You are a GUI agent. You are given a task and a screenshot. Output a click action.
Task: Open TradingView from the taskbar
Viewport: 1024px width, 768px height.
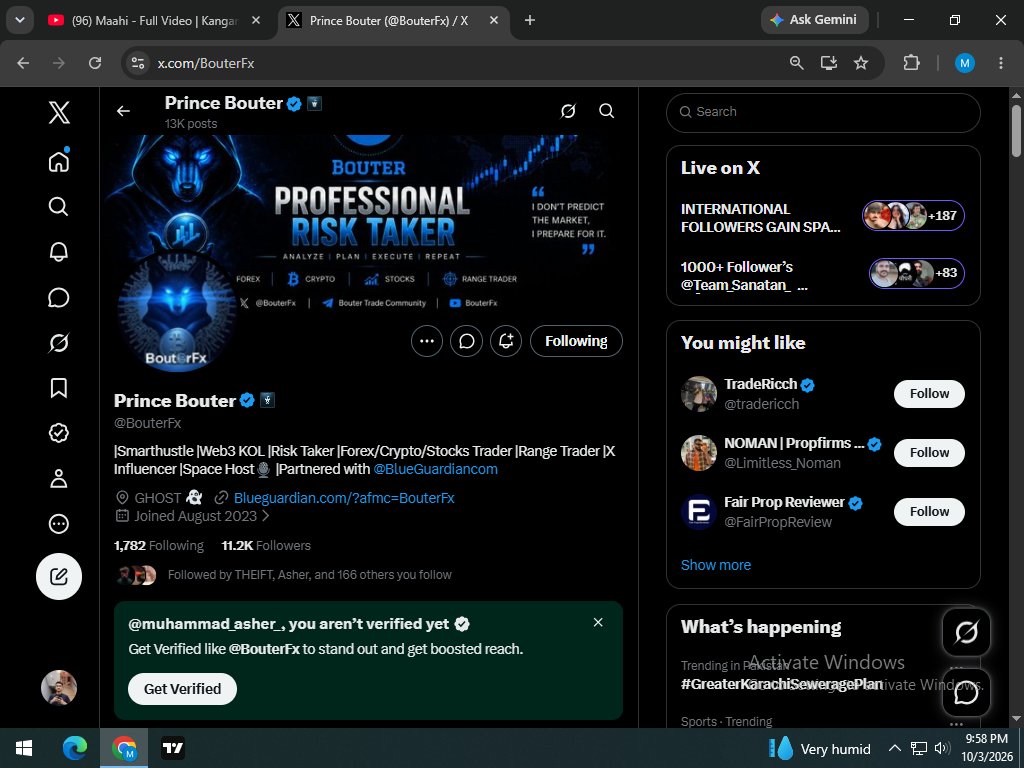pos(173,748)
